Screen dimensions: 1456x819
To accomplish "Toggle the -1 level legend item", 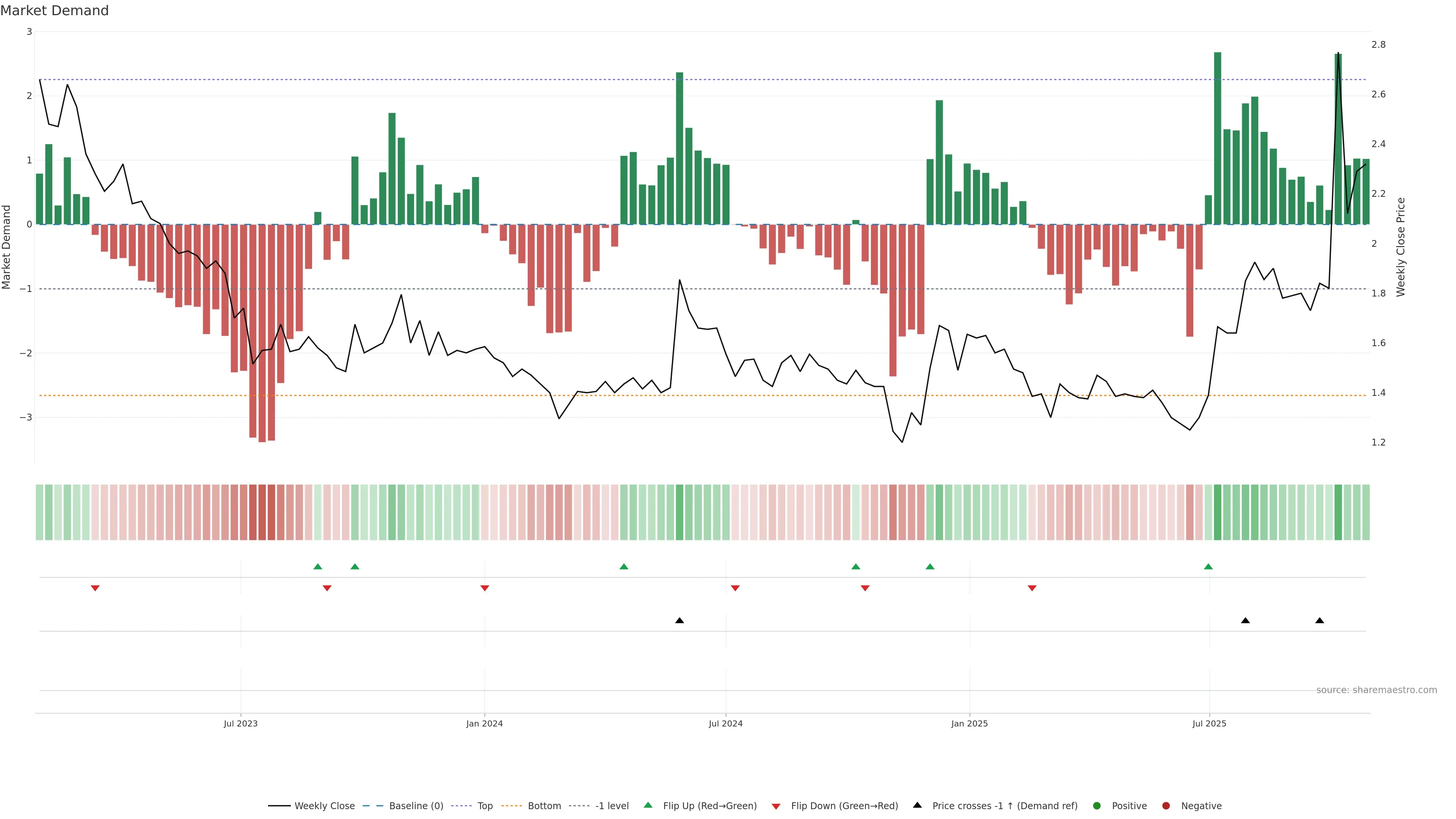I will 612,806.
